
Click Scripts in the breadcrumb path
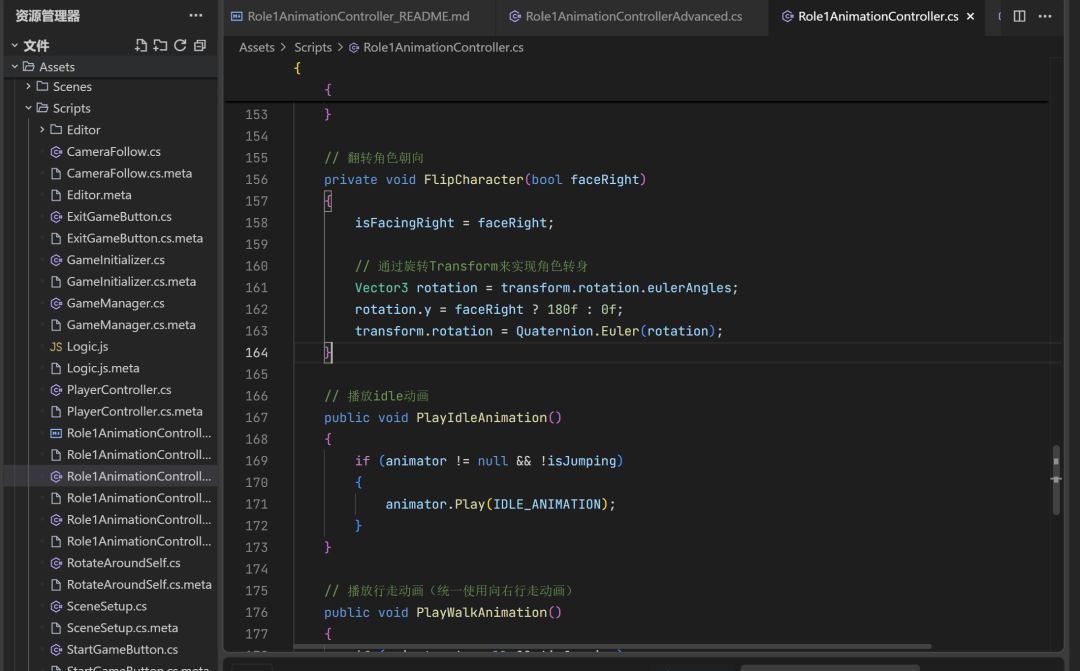[312, 47]
